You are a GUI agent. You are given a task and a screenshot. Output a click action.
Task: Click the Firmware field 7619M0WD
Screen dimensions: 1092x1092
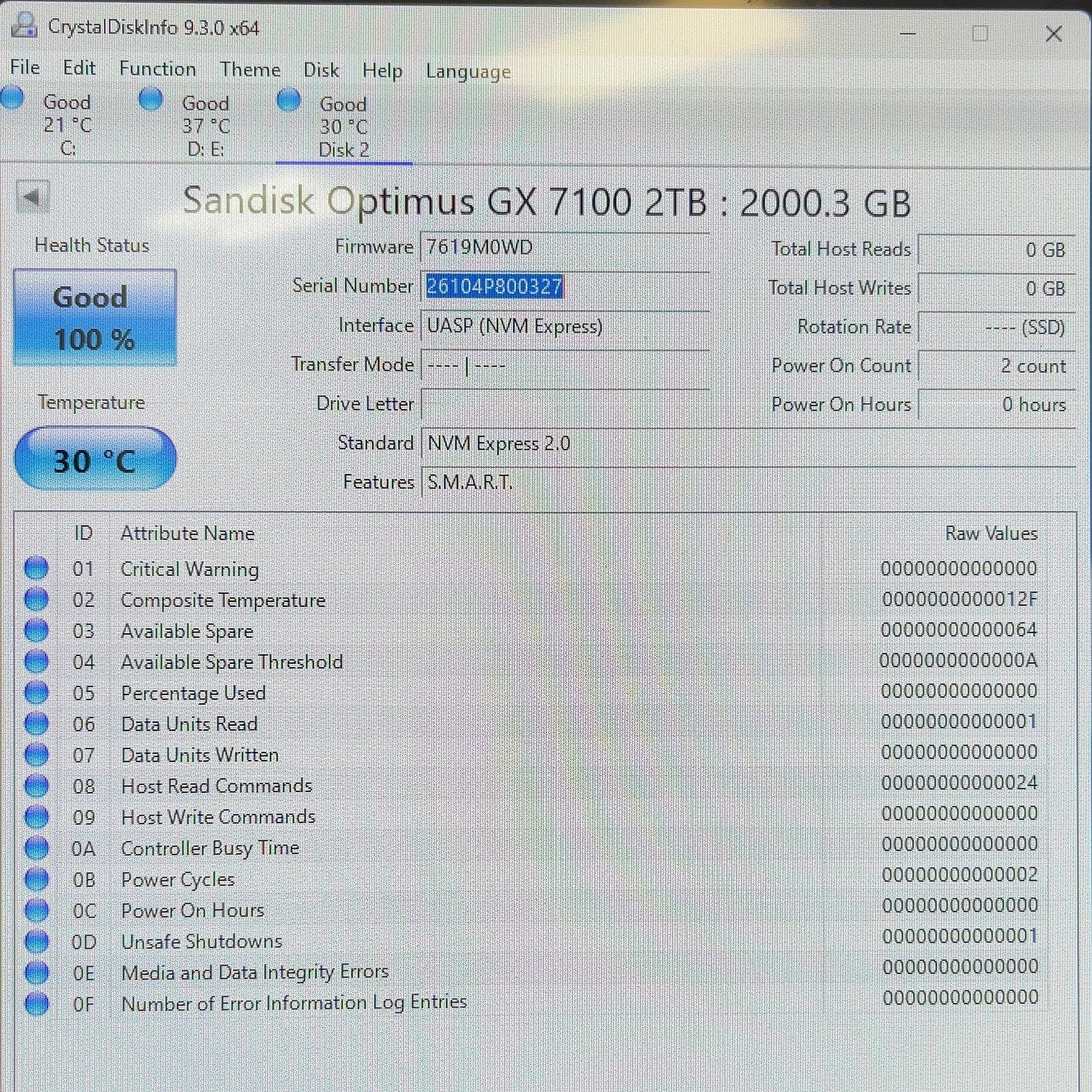(x=565, y=248)
